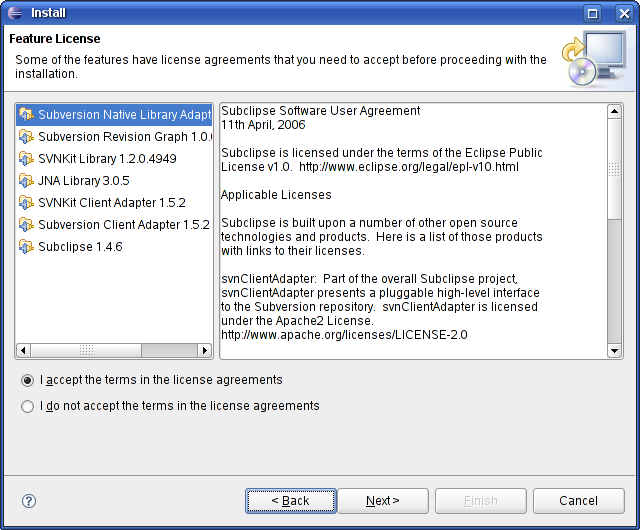Go to the previous page with Back

[x=291, y=501]
